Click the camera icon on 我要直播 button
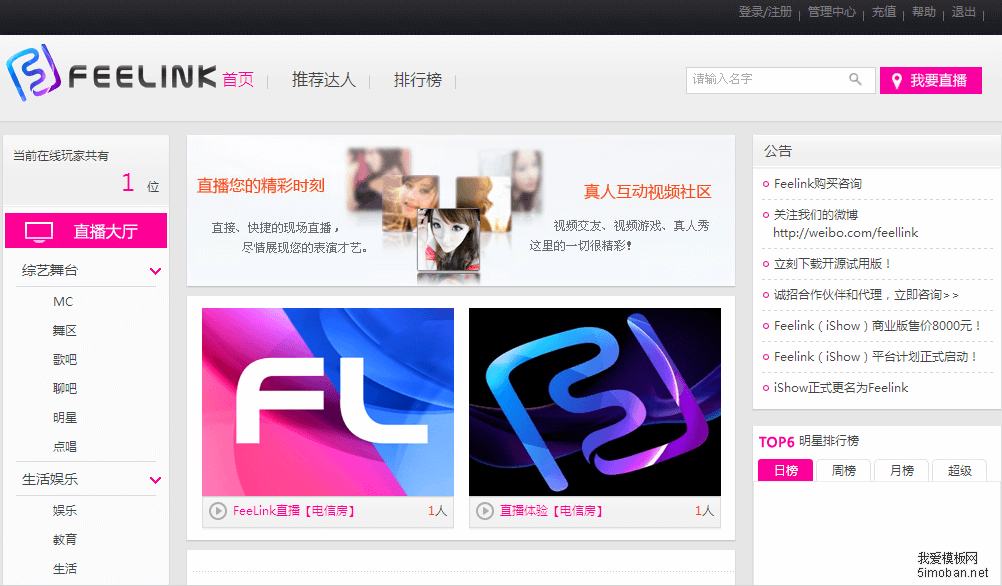The width and height of the screenshot is (1002, 586). [895, 80]
